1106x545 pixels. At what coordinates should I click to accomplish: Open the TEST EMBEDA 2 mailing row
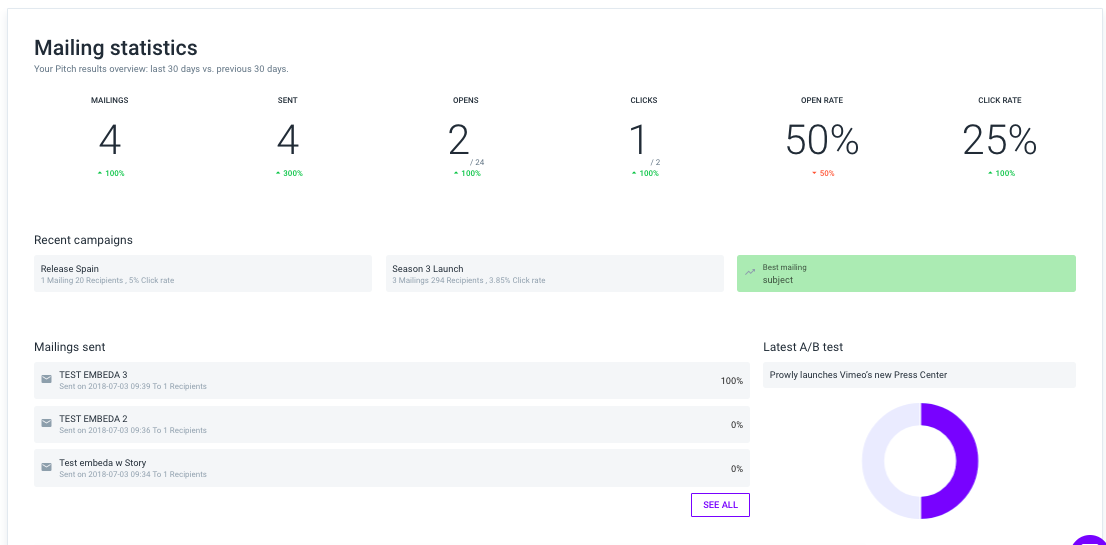[x=391, y=424]
